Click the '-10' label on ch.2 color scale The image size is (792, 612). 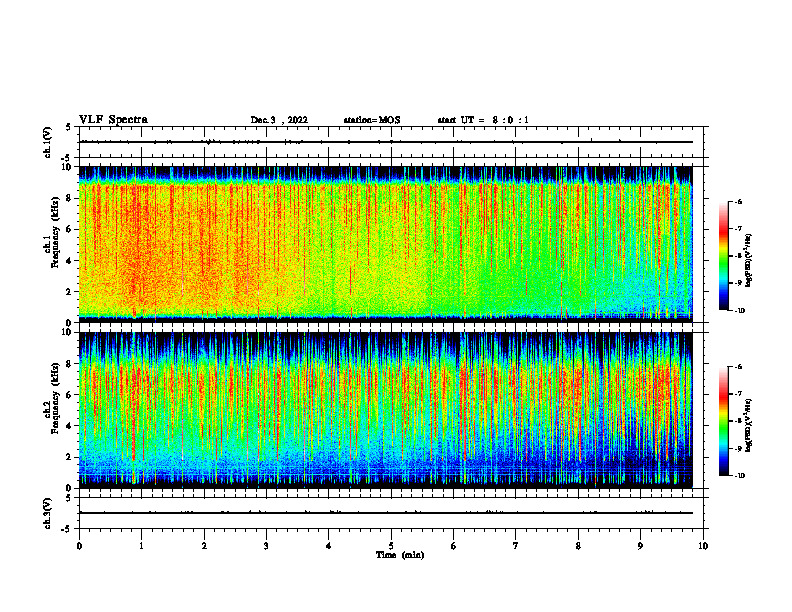739,476
